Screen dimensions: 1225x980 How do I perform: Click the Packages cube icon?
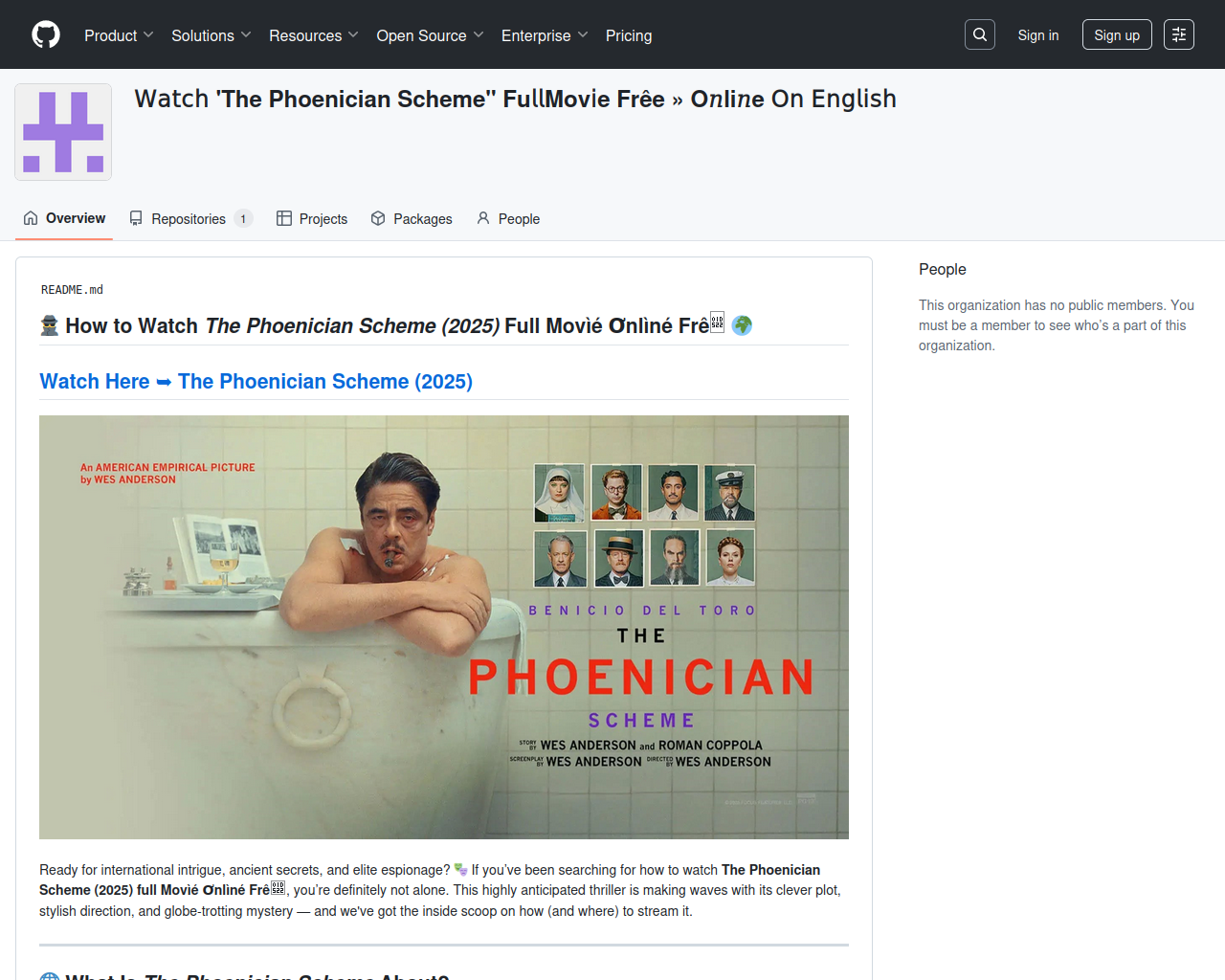(x=378, y=218)
